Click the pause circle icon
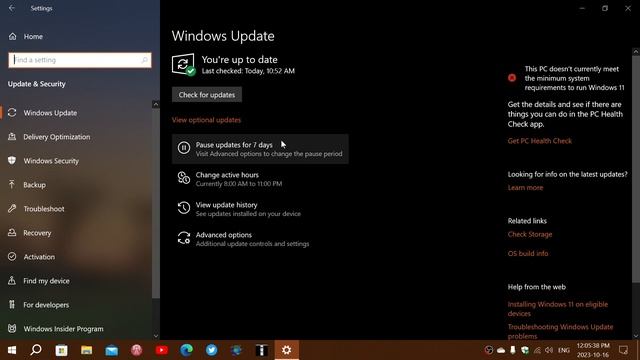Screen dimensions: 640x360 click(184, 148)
